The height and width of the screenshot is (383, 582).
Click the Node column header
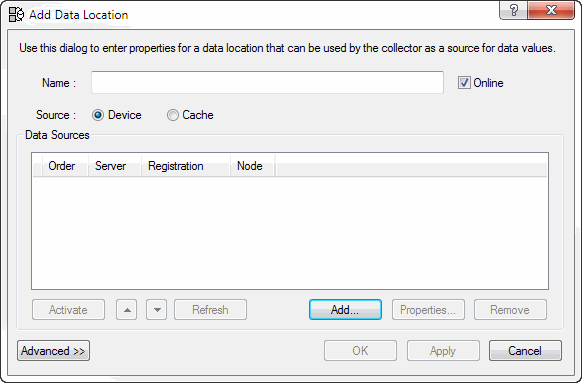tap(252, 166)
